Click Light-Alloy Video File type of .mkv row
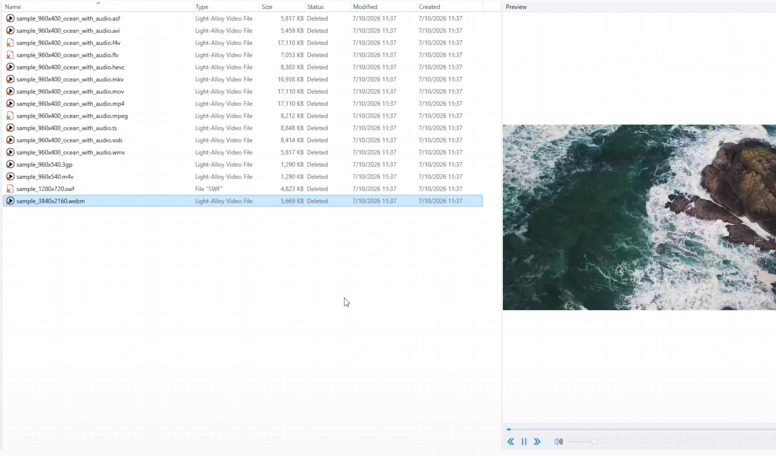 (x=224, y=79)
